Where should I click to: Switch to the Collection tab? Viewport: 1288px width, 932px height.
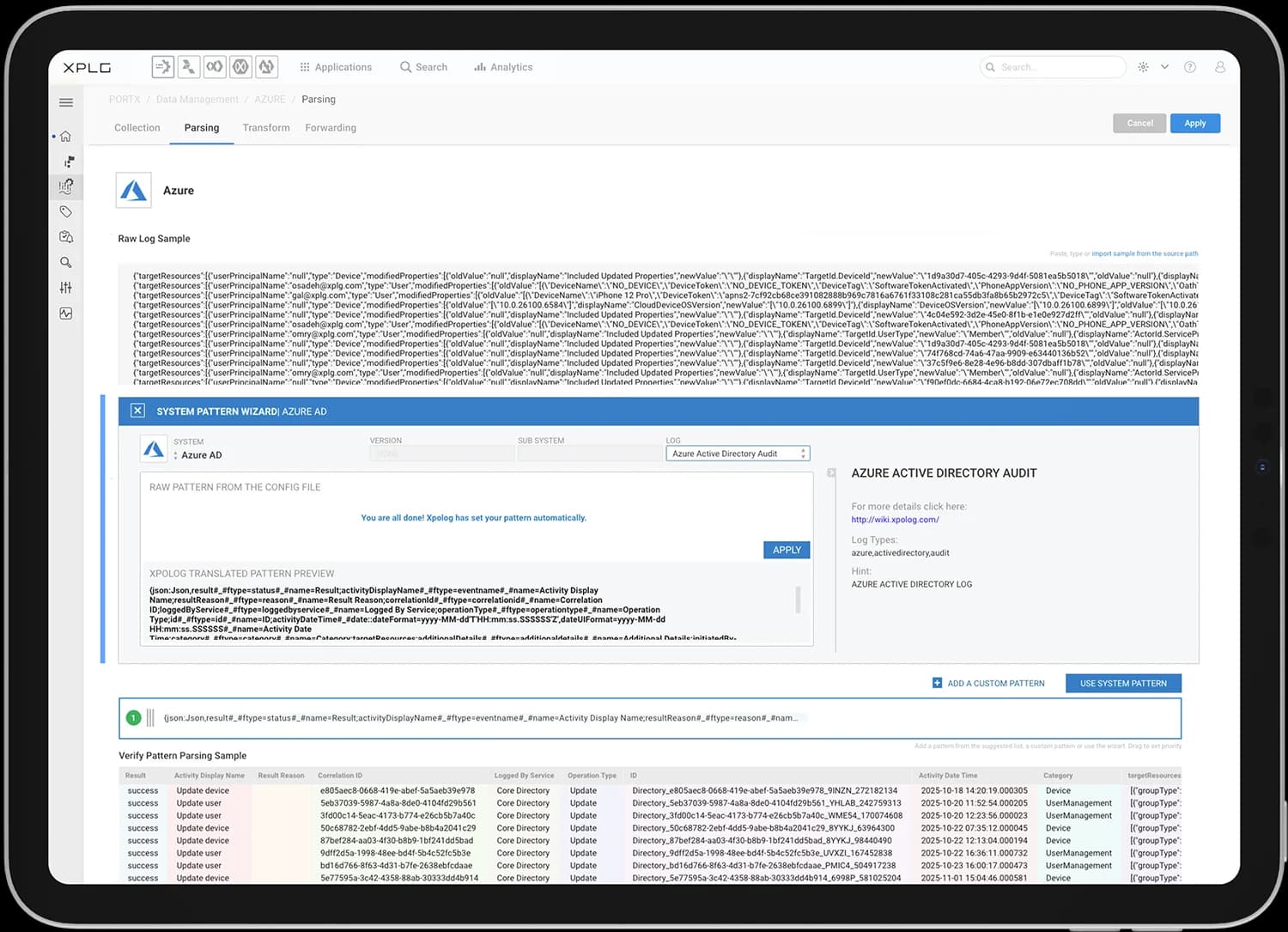point(137,128)
